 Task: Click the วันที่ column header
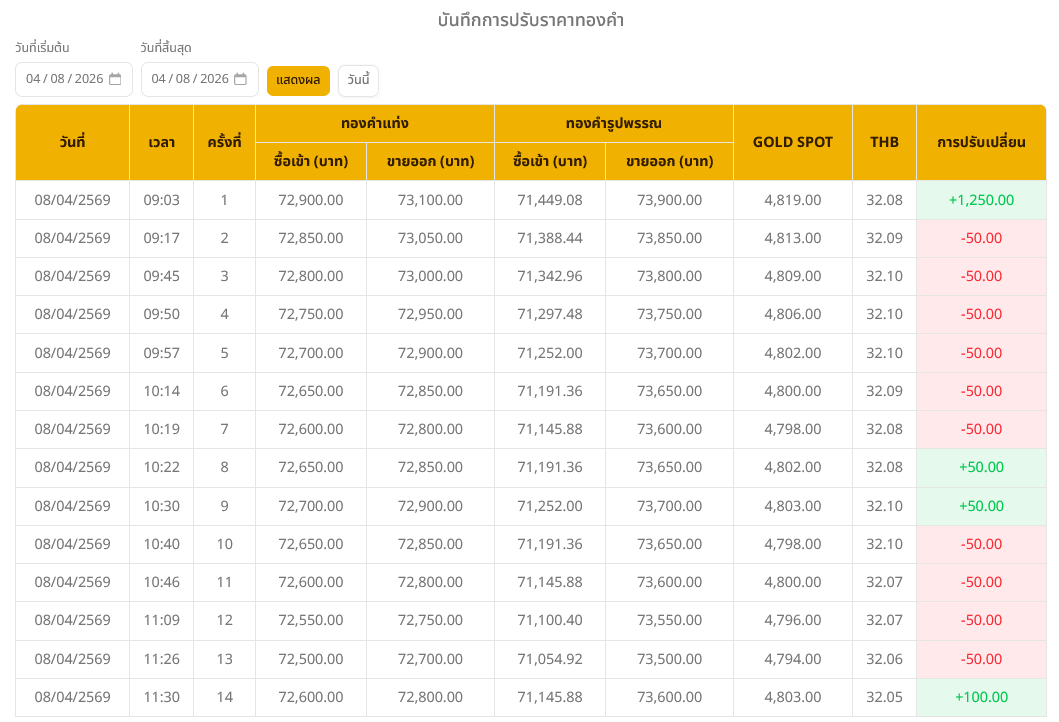[72, 142]
